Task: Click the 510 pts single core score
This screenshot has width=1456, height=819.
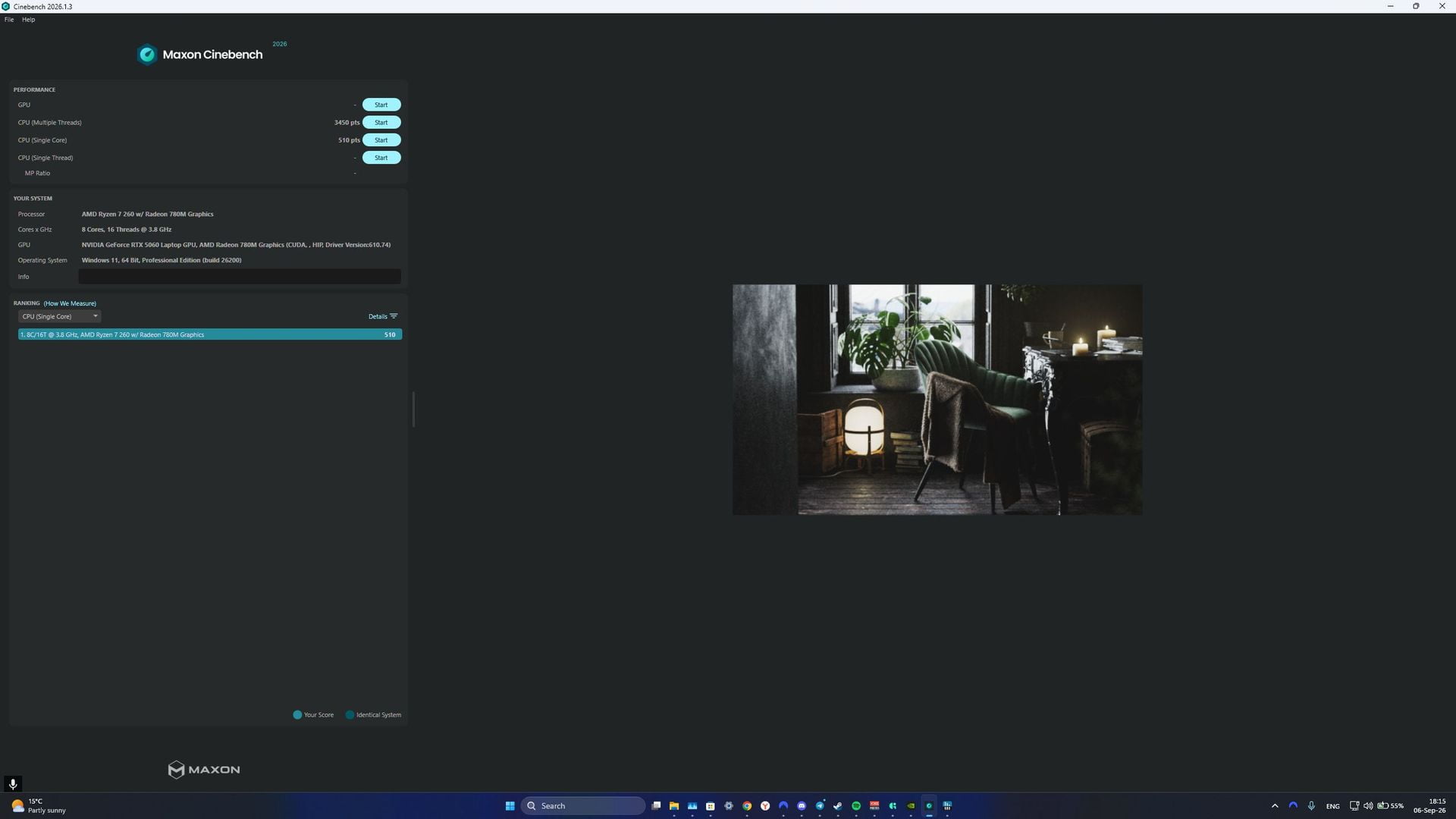Action: [x=349, y=140]
